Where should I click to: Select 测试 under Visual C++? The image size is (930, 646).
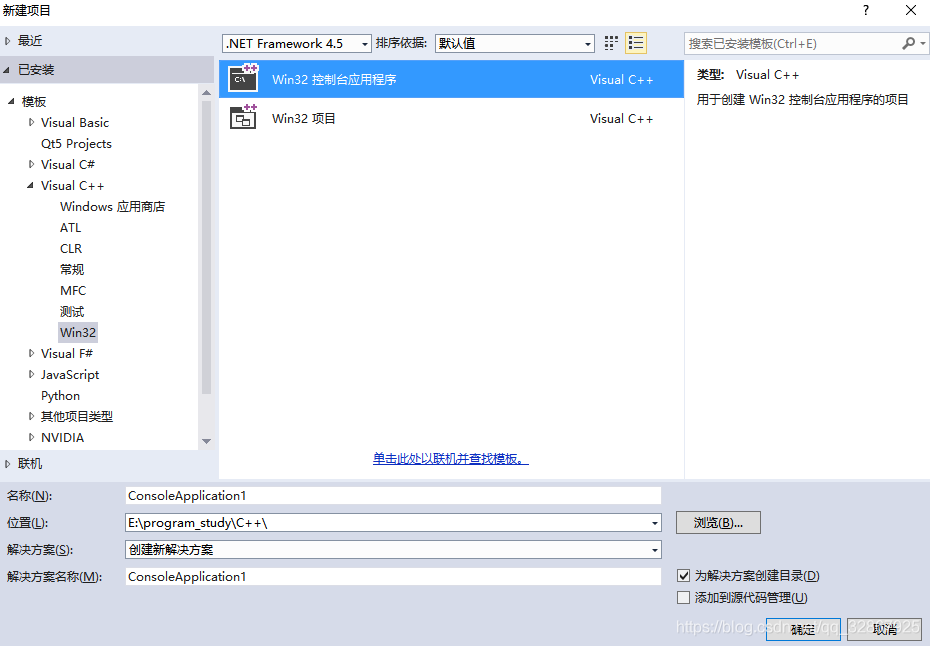72,311
